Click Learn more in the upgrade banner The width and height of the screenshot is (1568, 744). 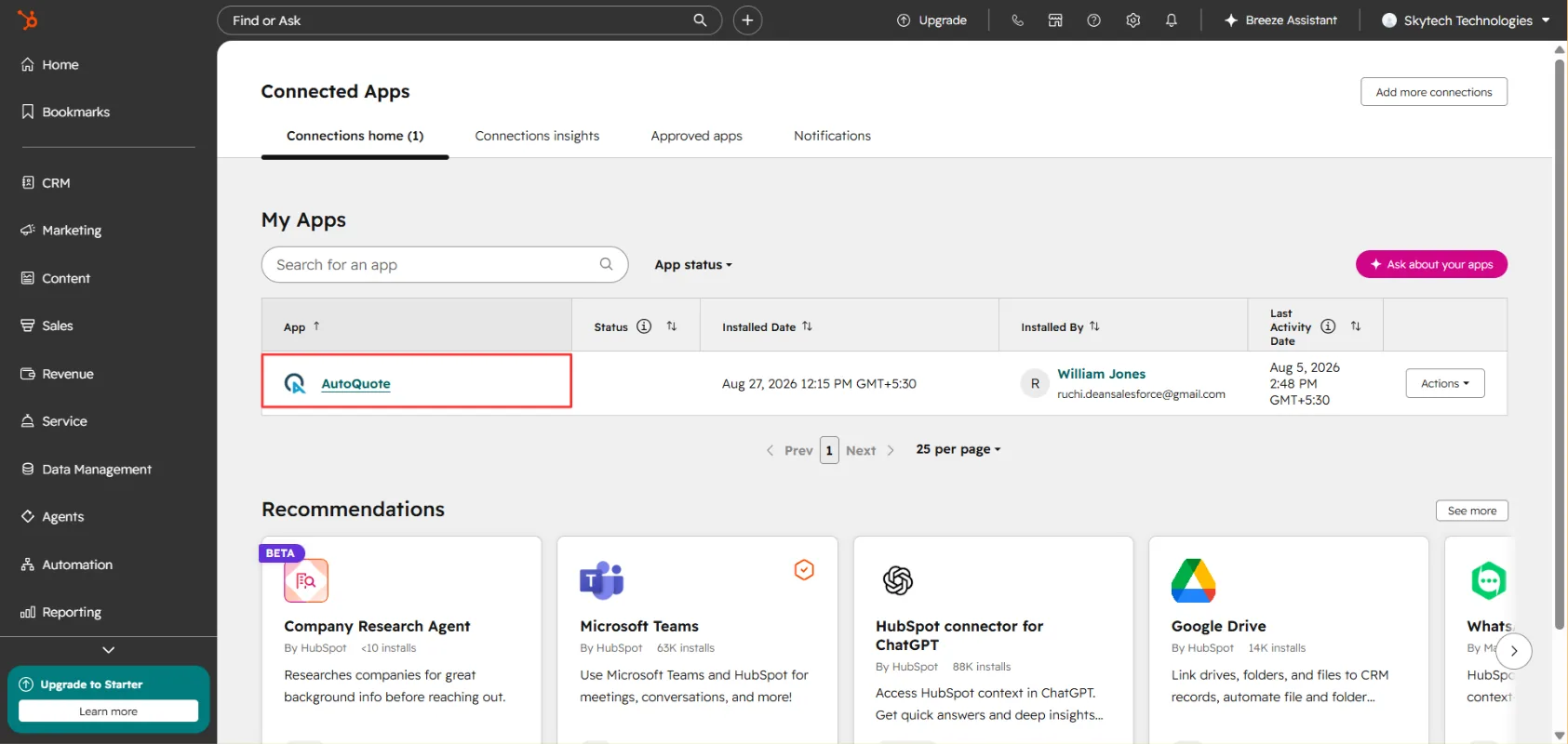coord(108,711)
